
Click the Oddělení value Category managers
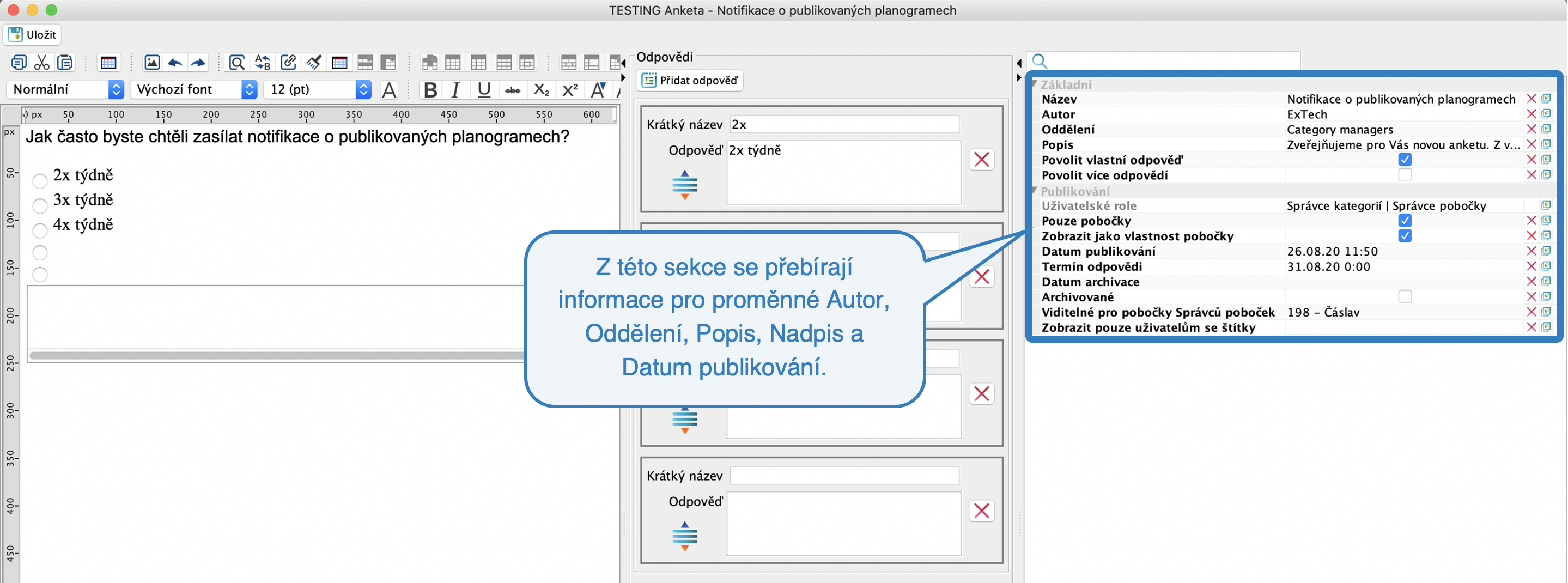(x=1340, y=130)
